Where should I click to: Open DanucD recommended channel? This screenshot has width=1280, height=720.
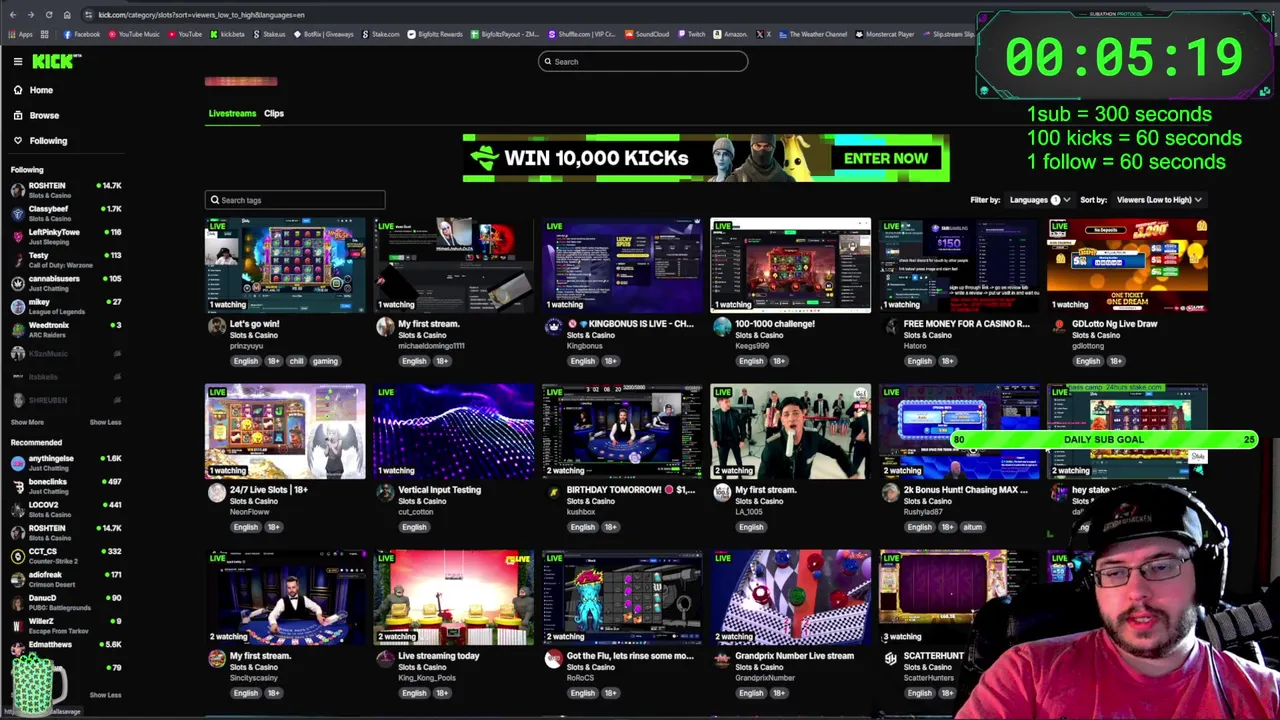[66, 602]
